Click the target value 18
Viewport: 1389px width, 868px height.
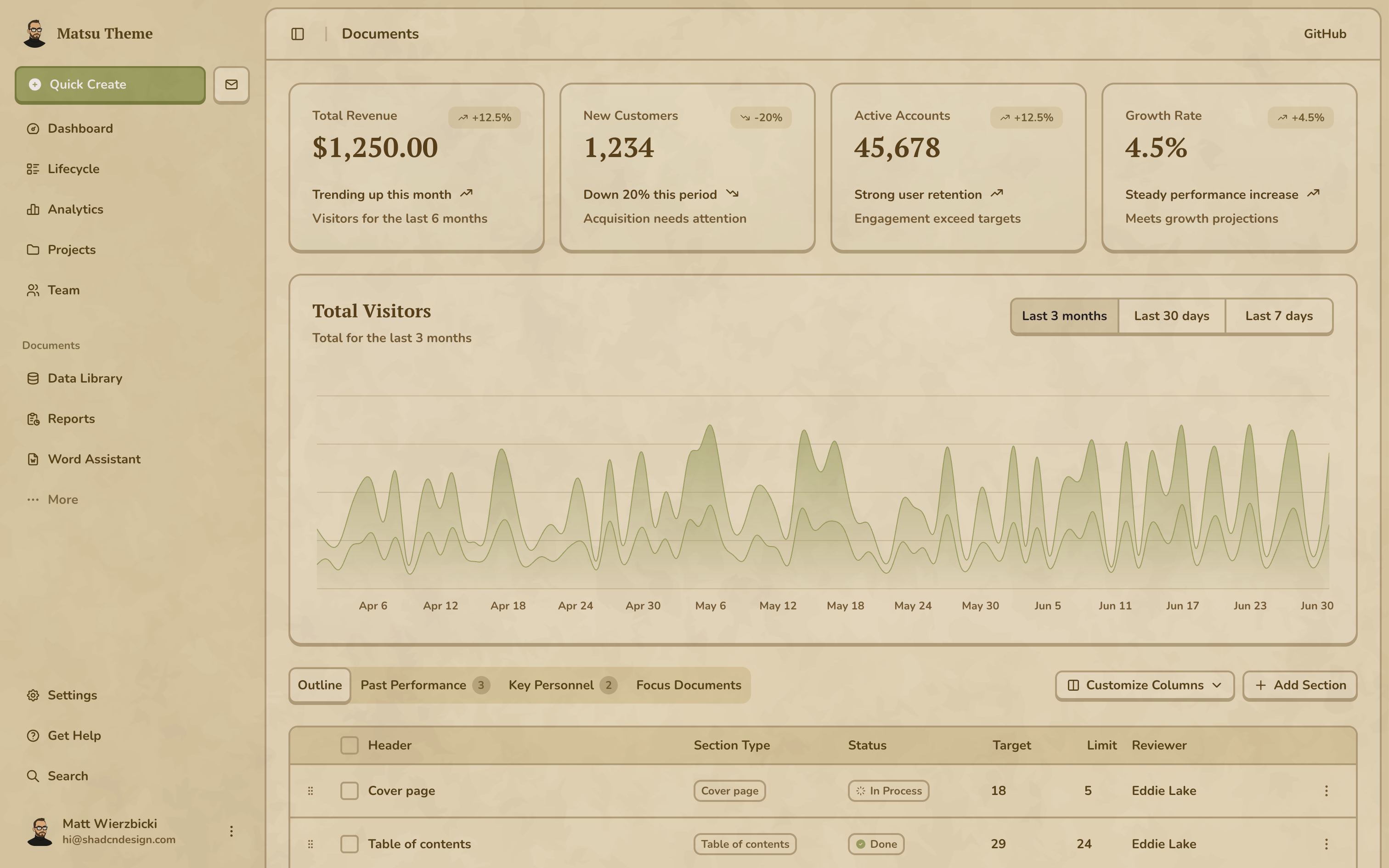click(998, 791)
